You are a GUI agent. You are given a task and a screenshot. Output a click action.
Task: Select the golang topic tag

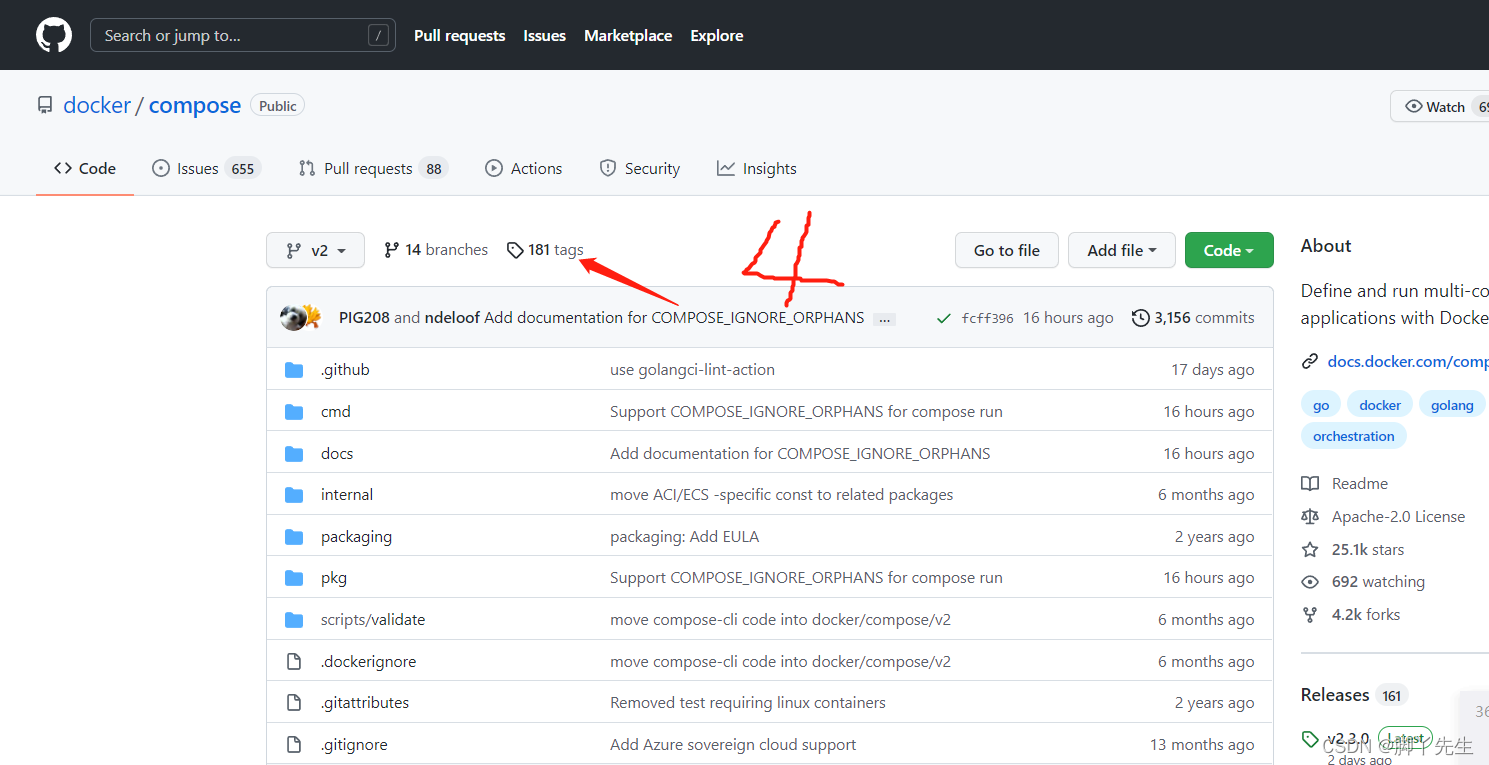(1452, 405)
